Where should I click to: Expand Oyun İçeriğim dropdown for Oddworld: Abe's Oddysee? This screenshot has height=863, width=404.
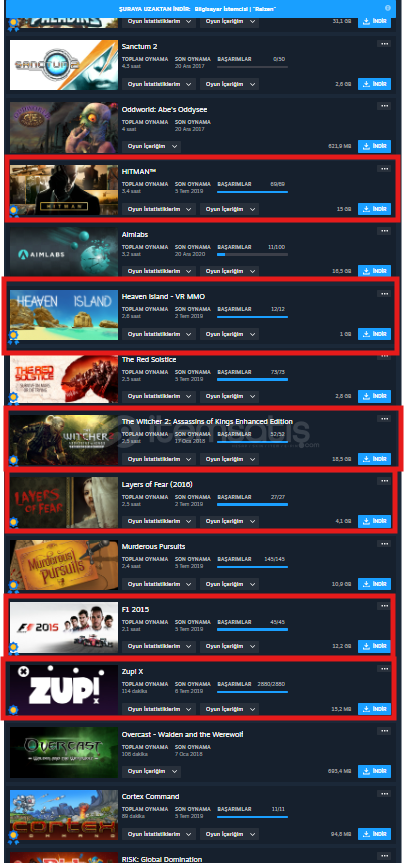pos(151,146)
